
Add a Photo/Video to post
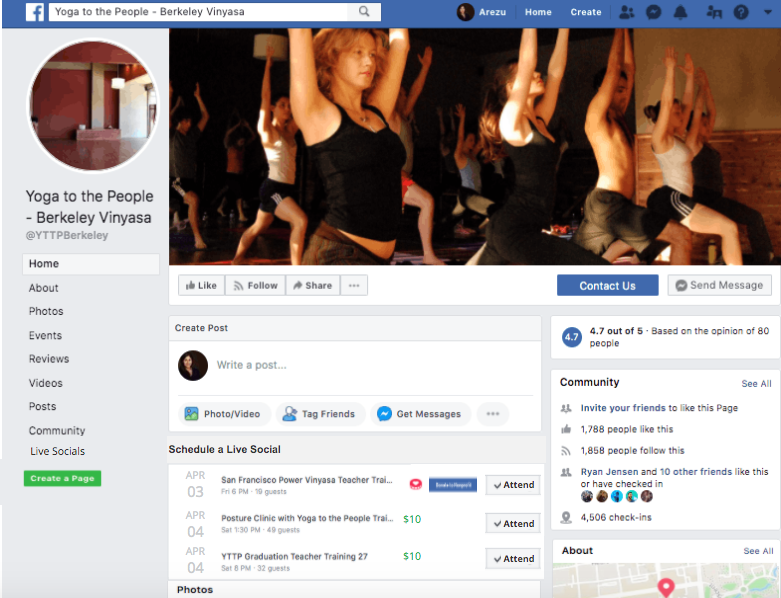(x=224, y=414)
